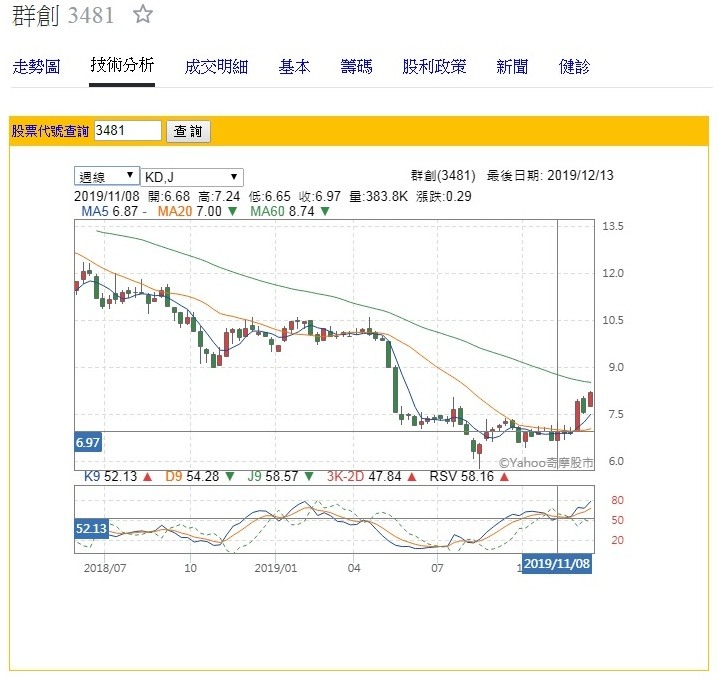
Task: Open the 走勢圖 tab
Action: [37, 67]
